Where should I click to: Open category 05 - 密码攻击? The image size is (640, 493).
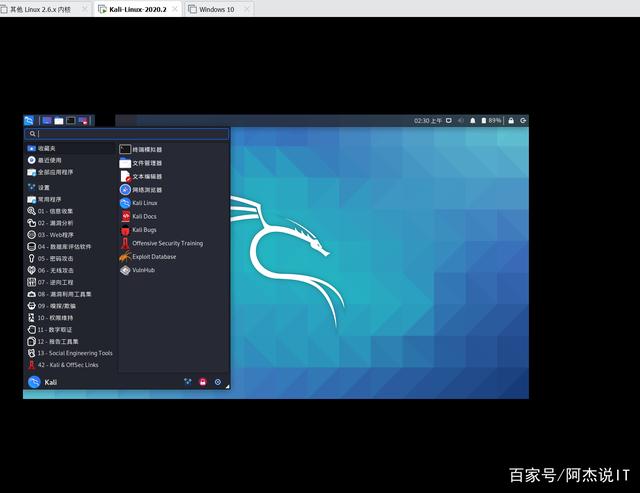(70, 258)
